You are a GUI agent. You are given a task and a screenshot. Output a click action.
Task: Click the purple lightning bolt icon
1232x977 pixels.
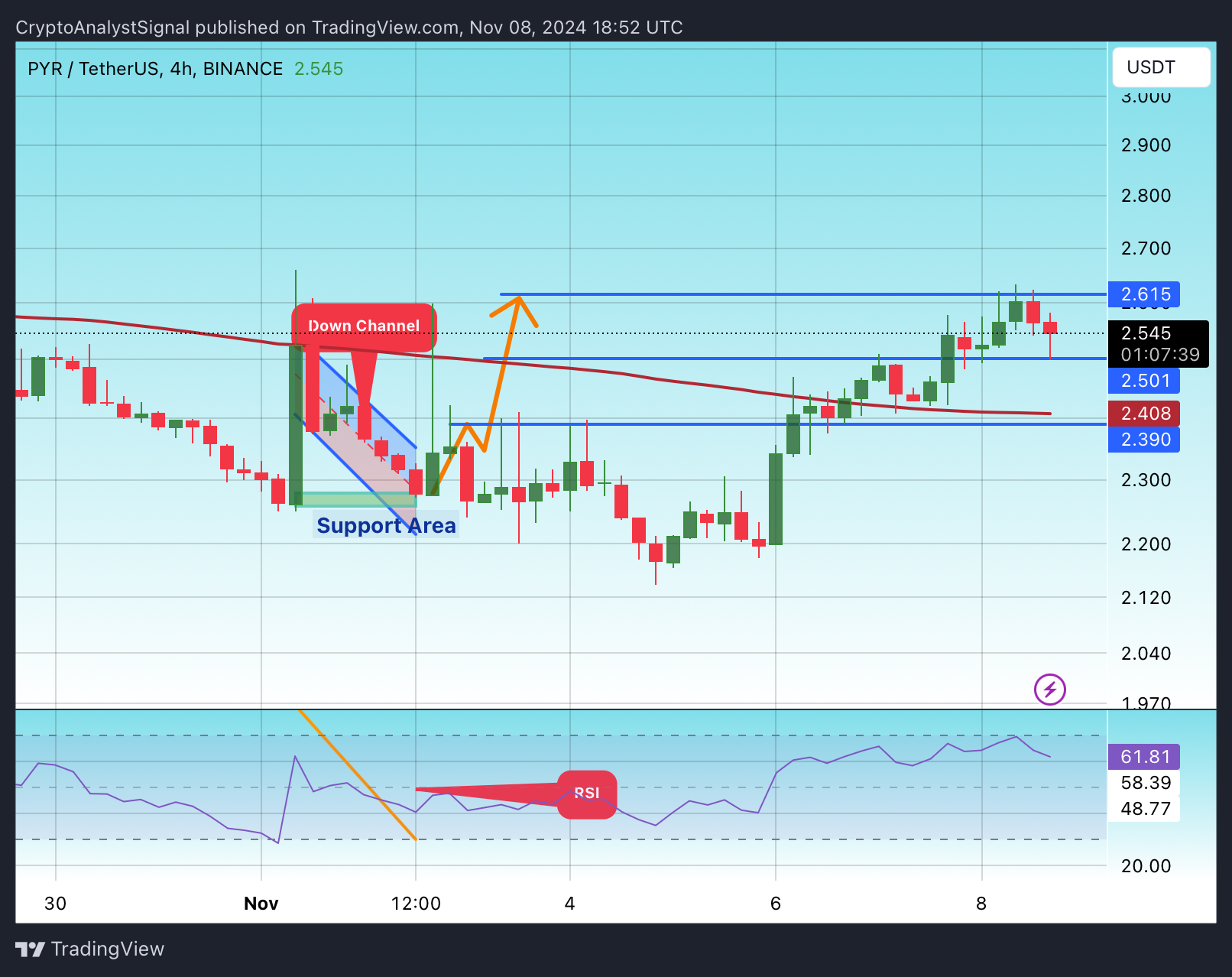(1050, 690)
